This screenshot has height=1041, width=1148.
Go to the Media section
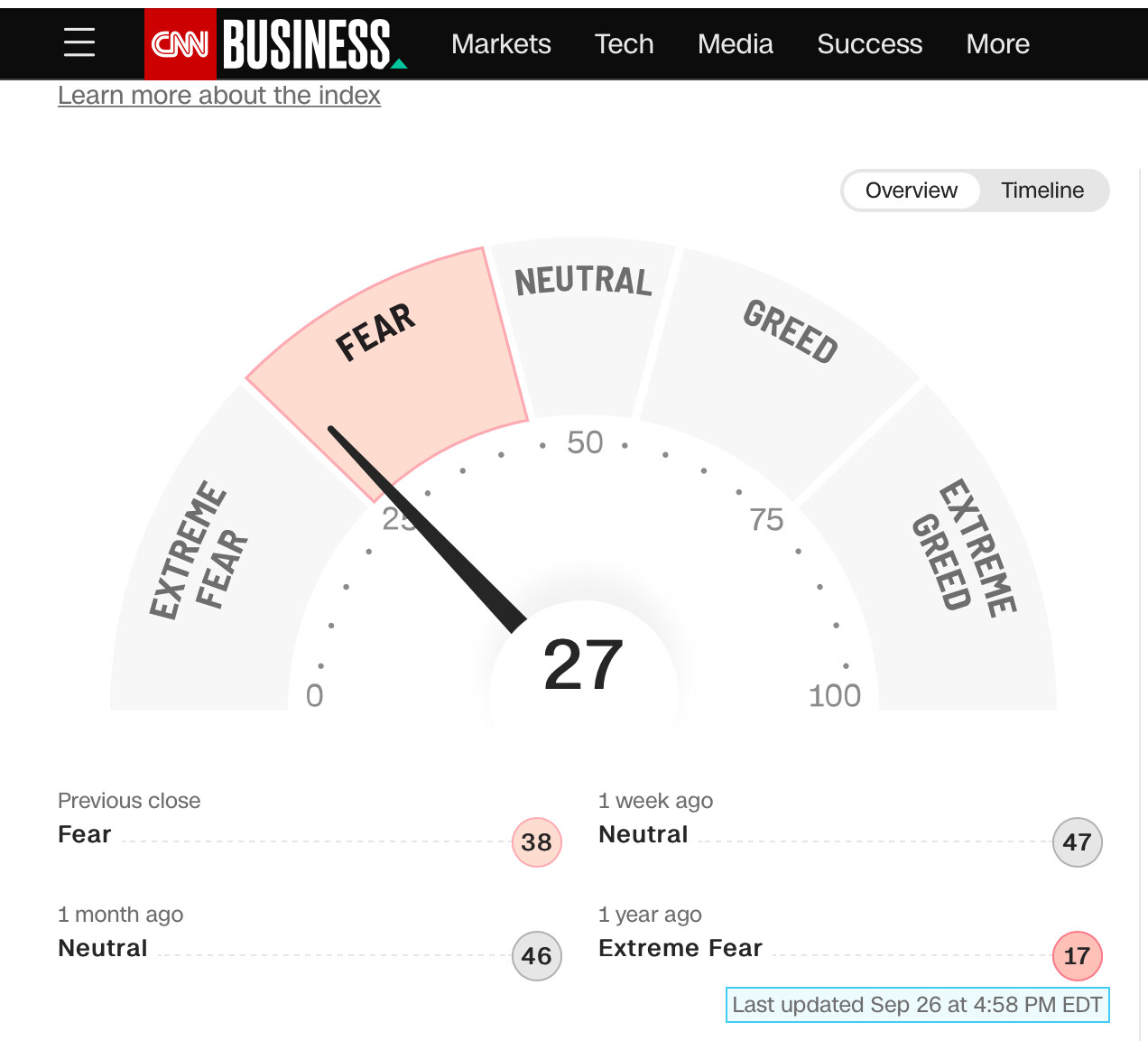click(735, 43)
